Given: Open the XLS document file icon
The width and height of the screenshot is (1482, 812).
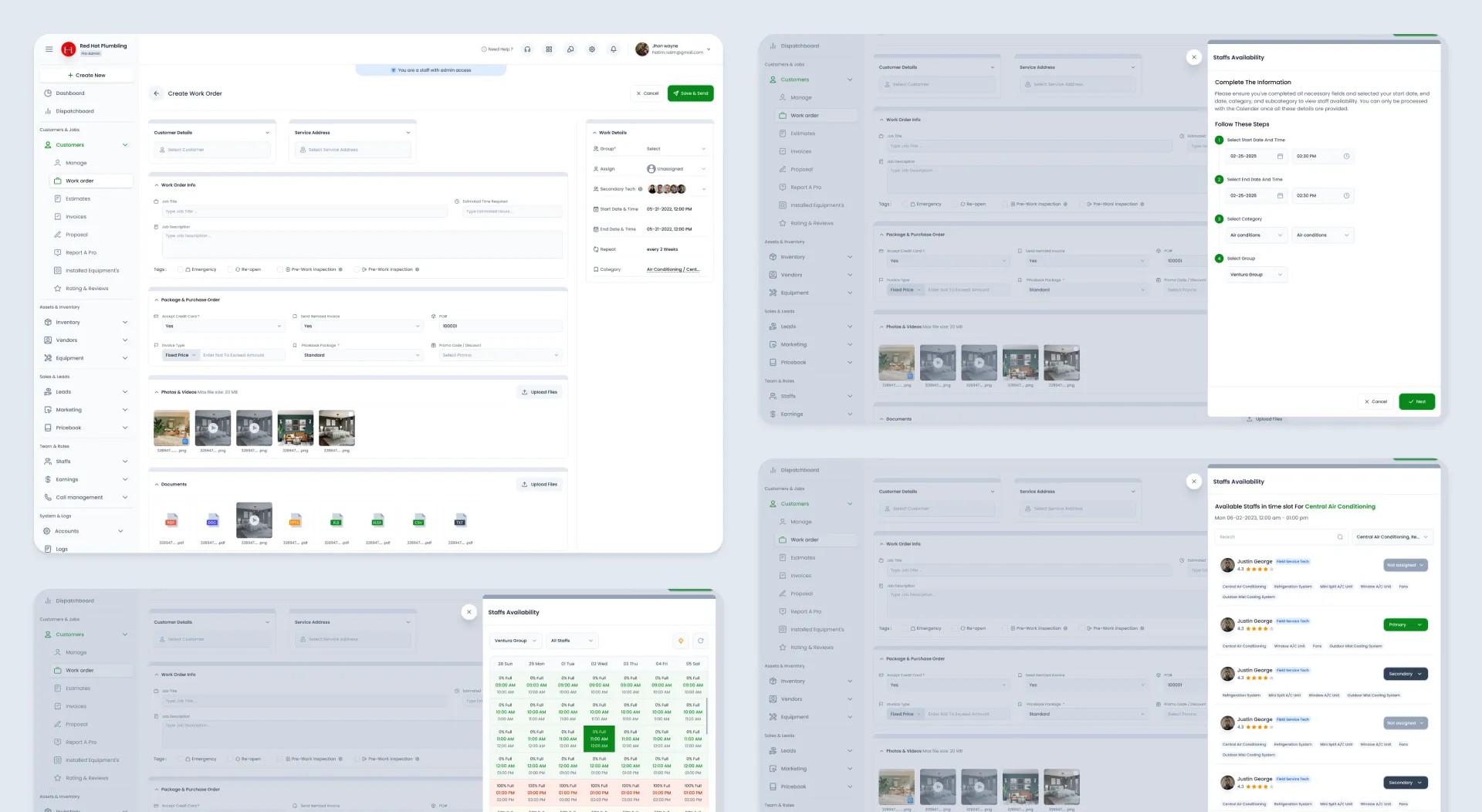Looking at the screenshot, I should tap(337, 521).
